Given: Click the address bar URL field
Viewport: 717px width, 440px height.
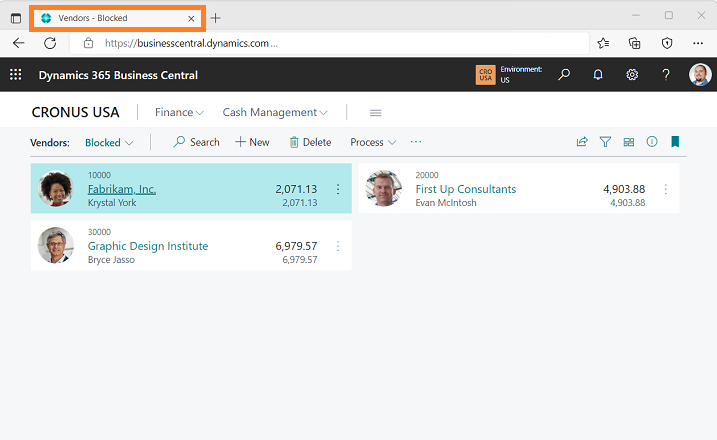Looking at the screenshot, I should click(x=329, y=43).
